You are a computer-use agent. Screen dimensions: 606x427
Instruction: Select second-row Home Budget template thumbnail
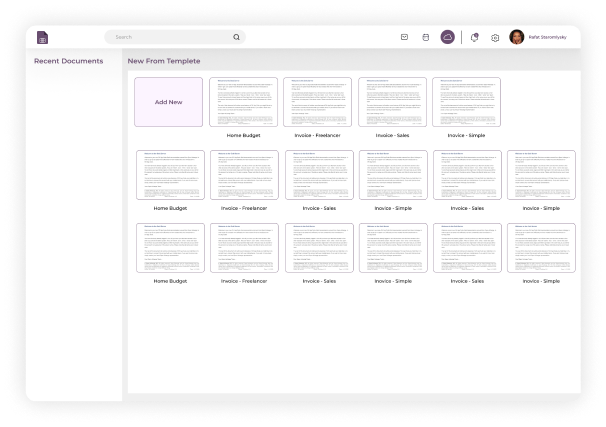[170, 175]
